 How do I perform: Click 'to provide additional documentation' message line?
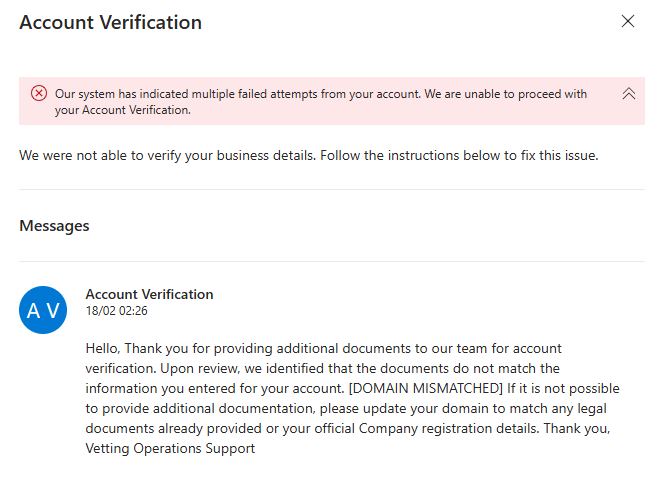(201, 409)
